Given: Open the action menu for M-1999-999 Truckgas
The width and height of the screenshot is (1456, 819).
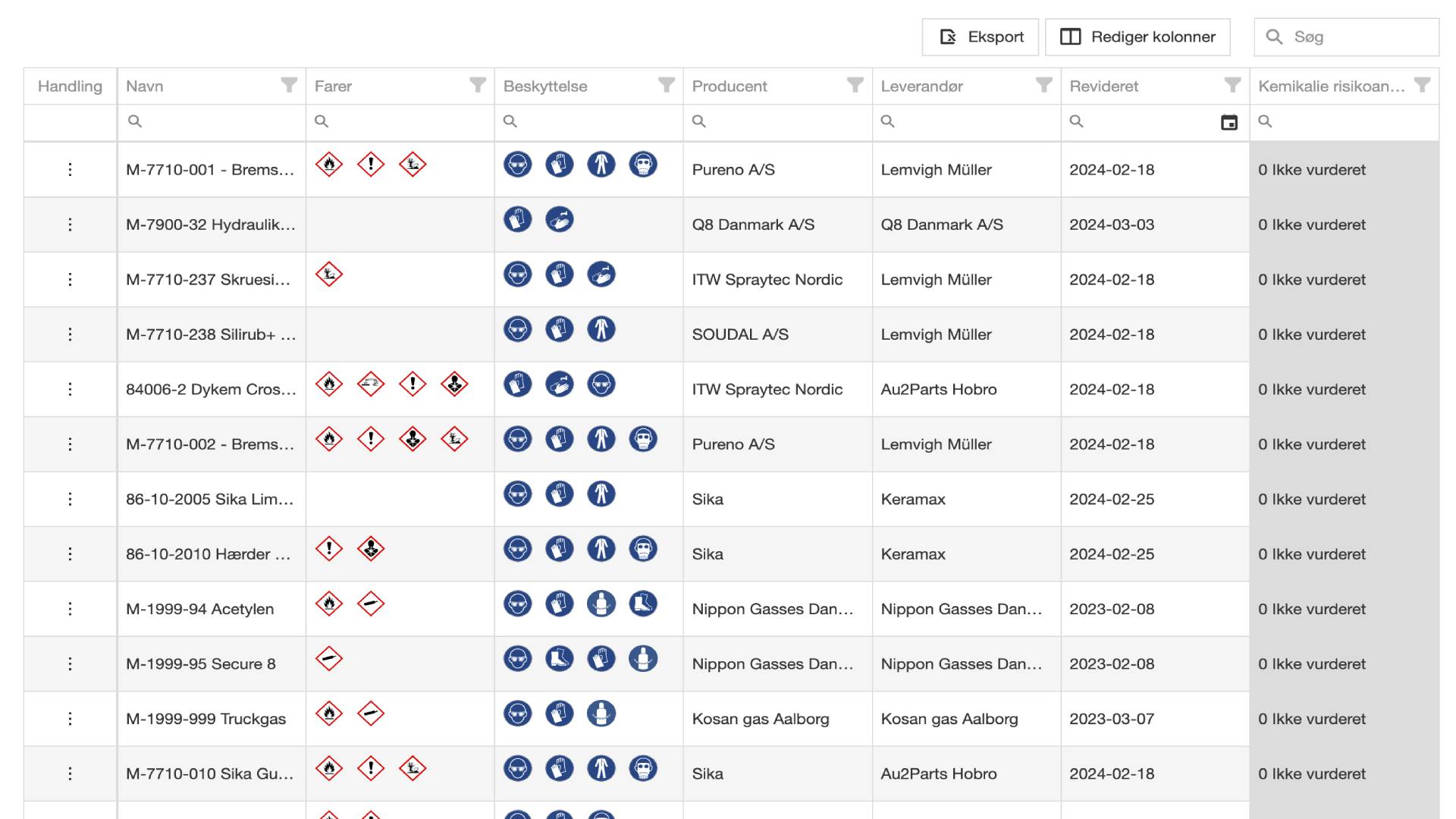Looking at the screenshot, I should (70, 719).
